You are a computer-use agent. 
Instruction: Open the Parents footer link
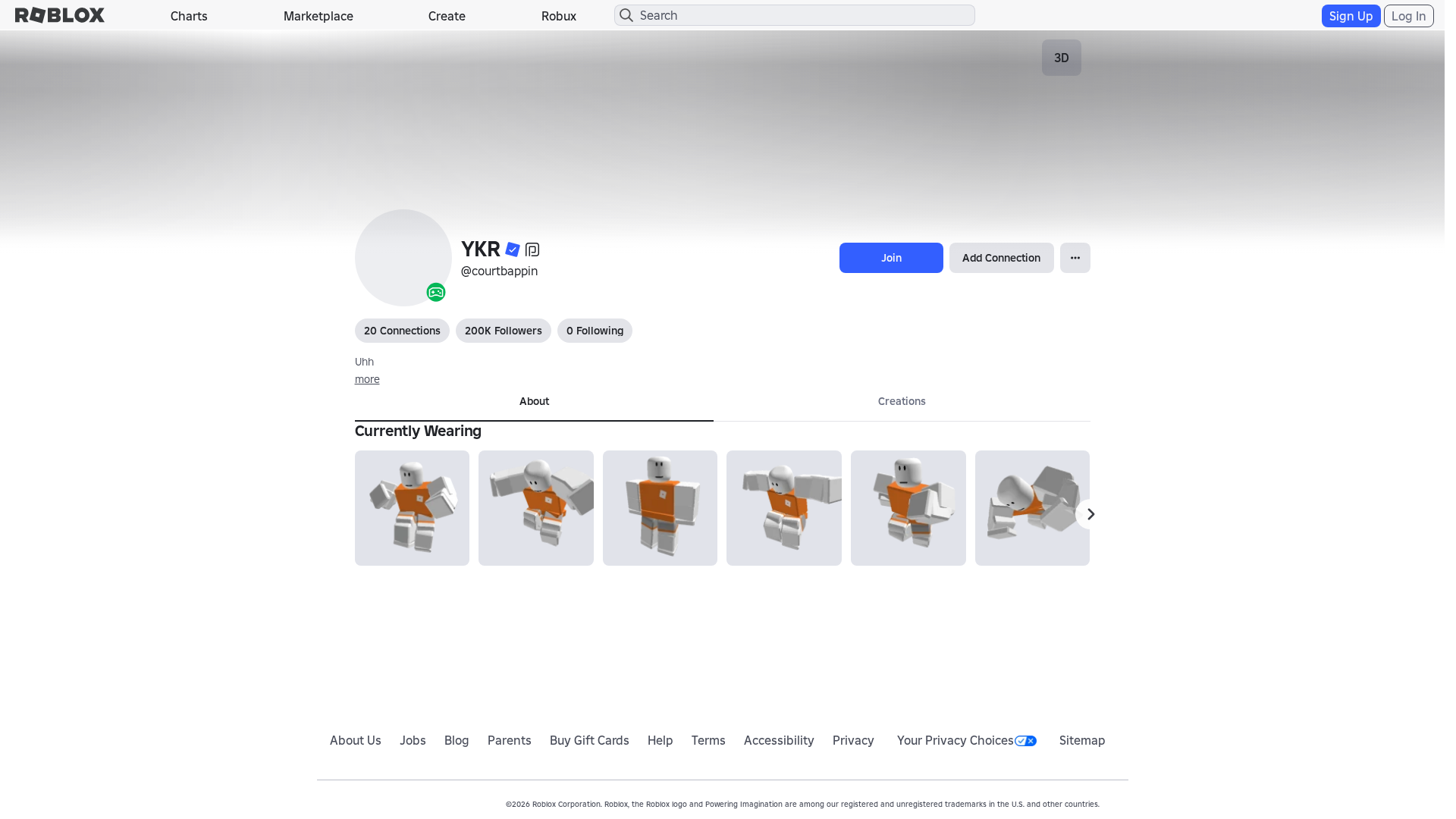coord(510,741)
